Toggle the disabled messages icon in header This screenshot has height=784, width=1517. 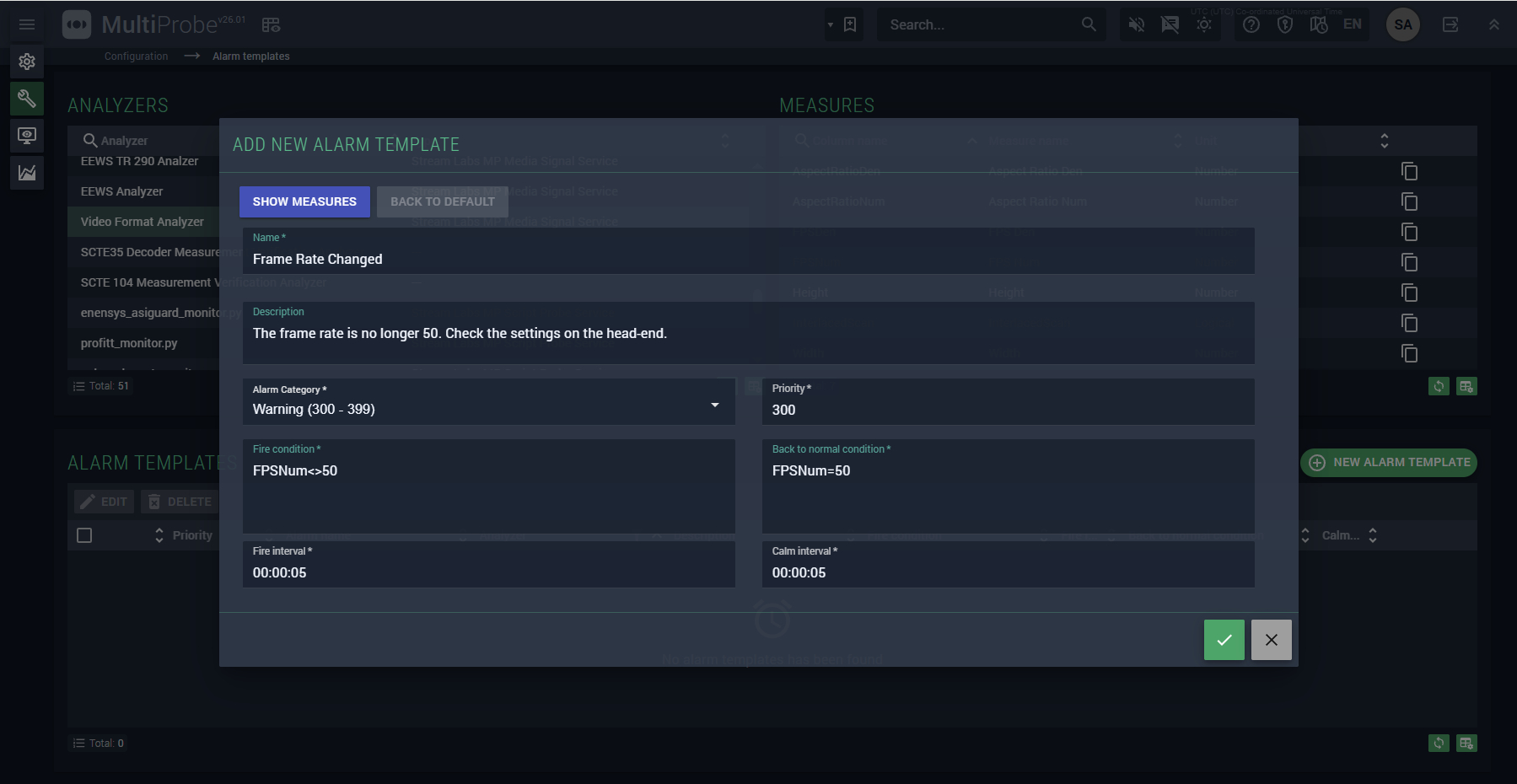[x=1170, y=24]
